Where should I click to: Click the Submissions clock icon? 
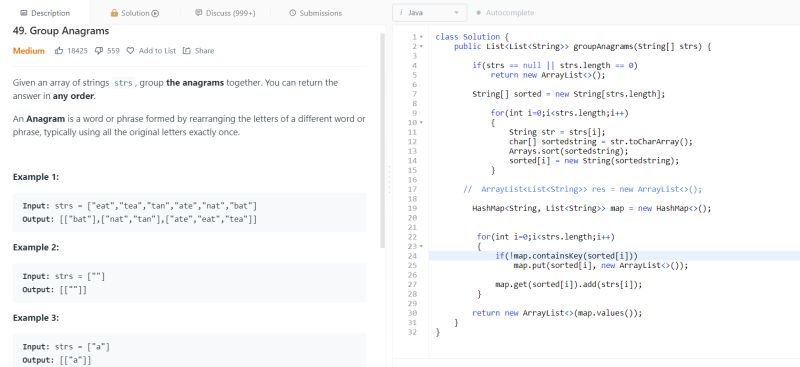(x=292, y=13)
